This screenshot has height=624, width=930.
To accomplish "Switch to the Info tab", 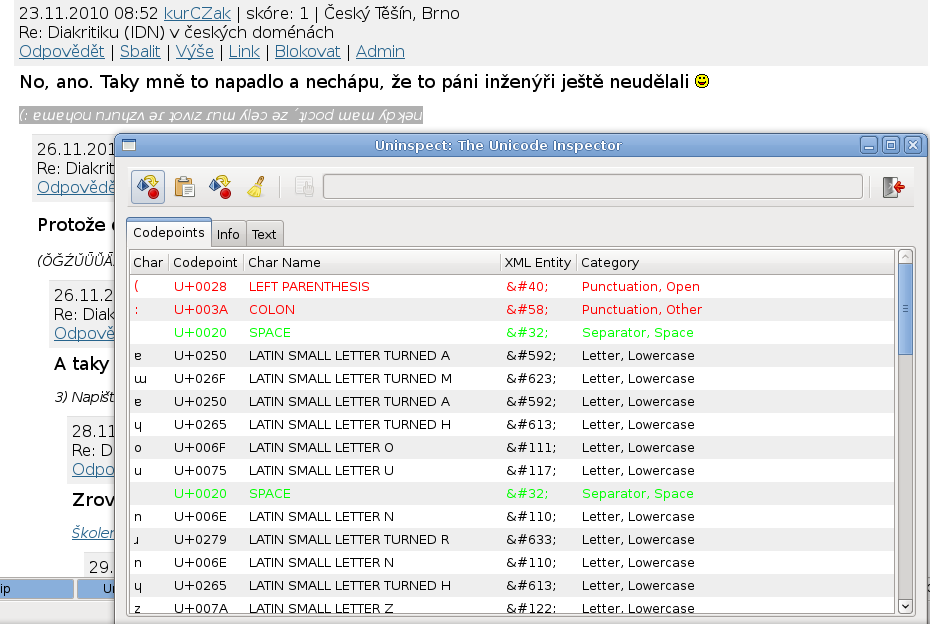I will tap(228, 234).
